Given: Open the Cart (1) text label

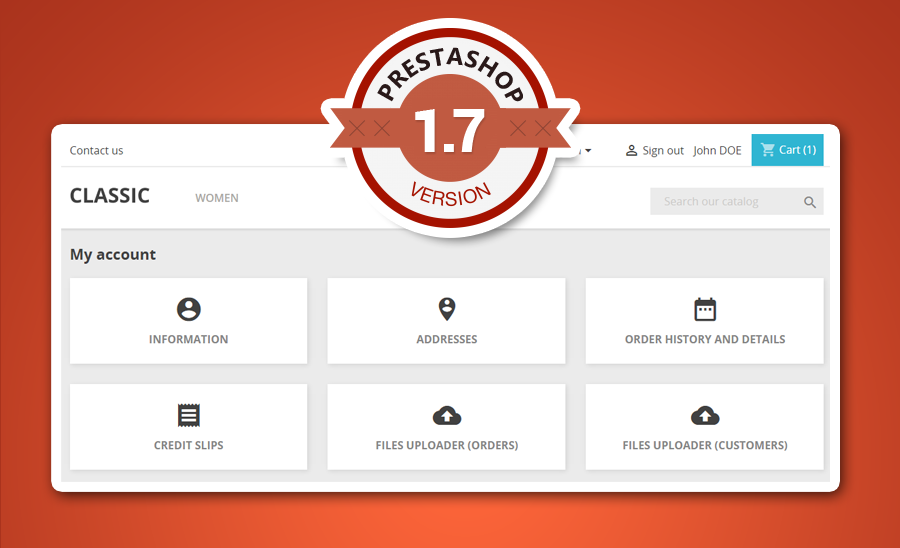Looking at the screenshot, I should click(797, 150).
